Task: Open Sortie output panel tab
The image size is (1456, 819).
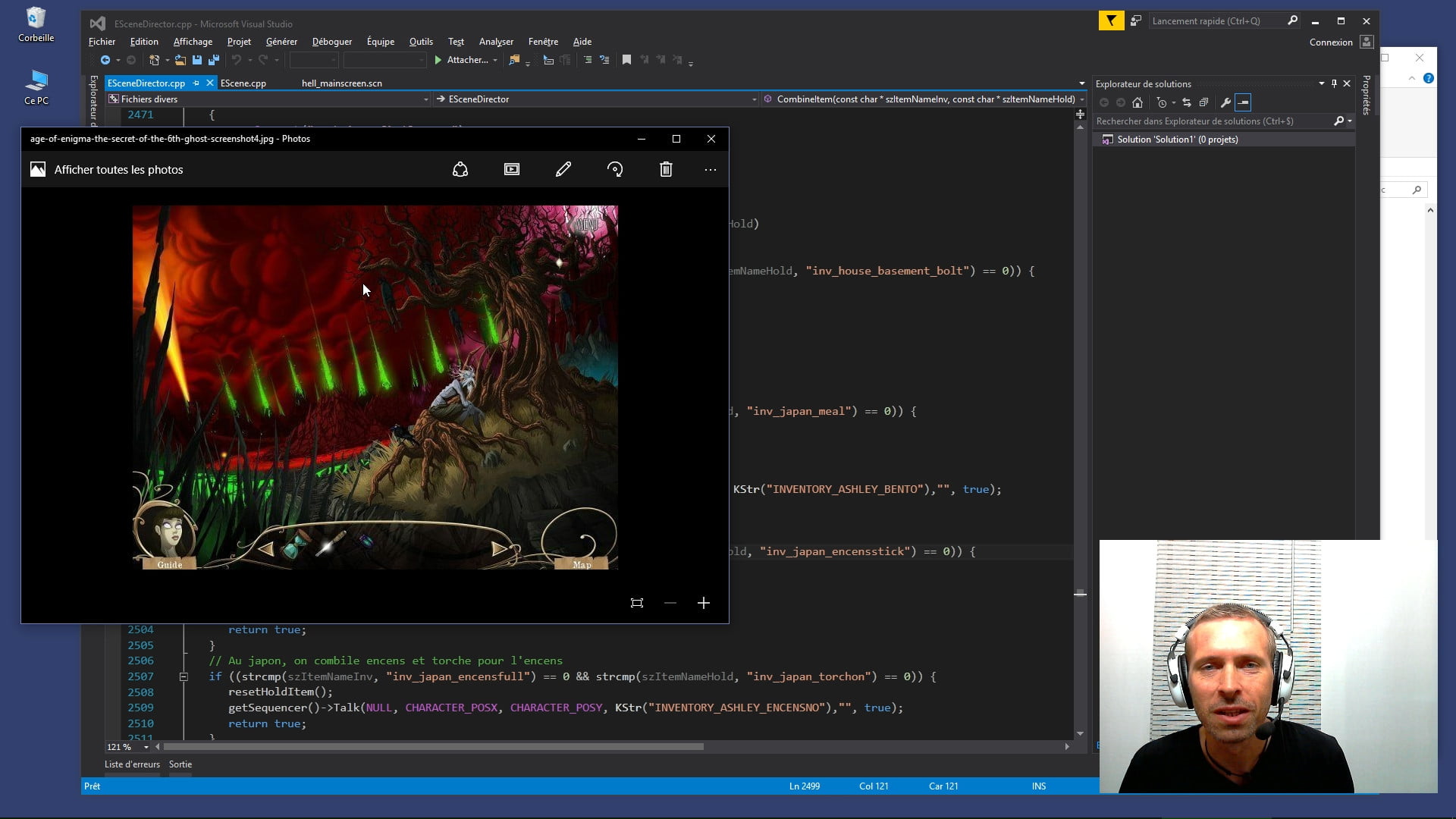Action: click(180, 764)
